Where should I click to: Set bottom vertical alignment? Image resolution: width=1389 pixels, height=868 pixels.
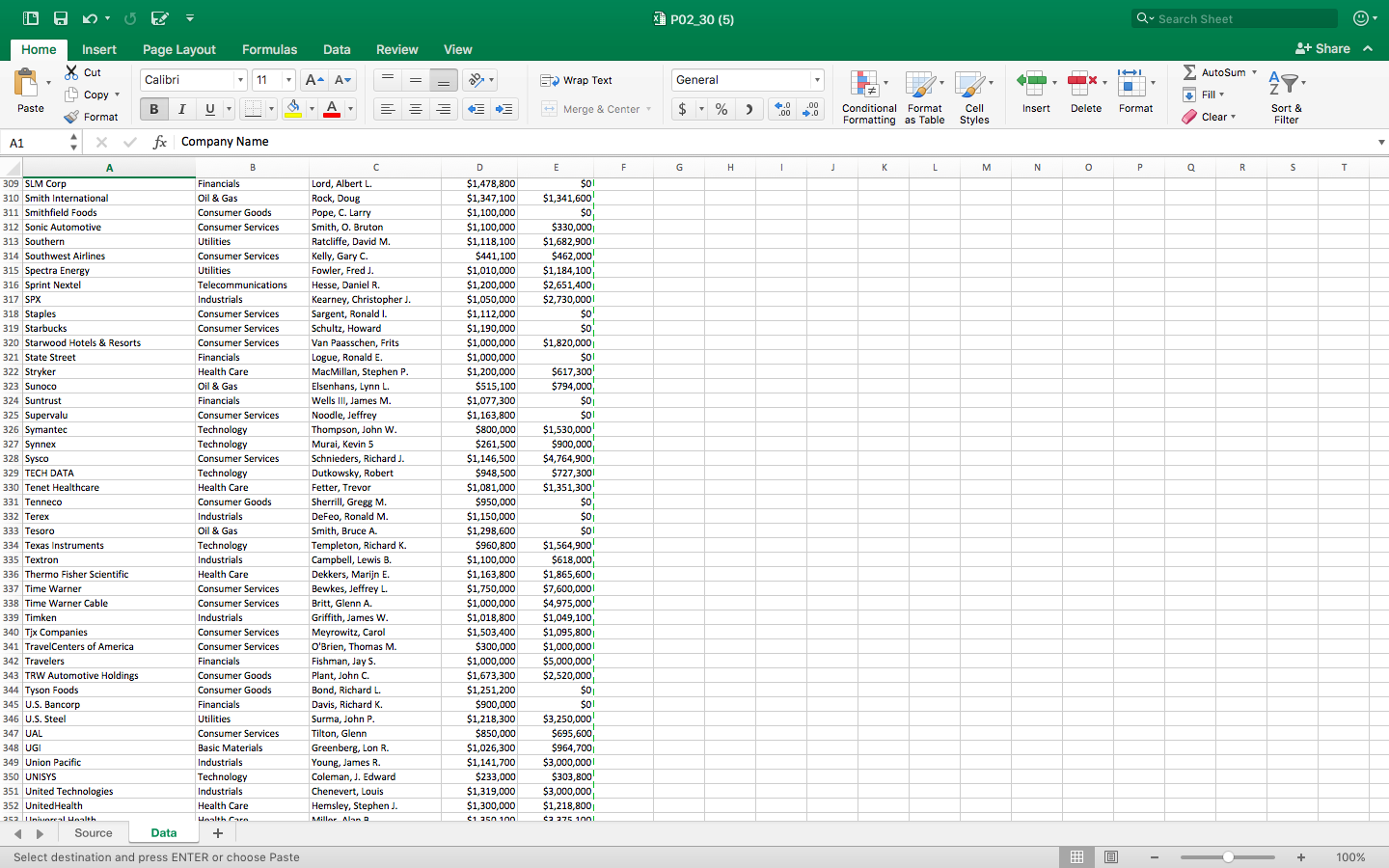coord(444,80)
